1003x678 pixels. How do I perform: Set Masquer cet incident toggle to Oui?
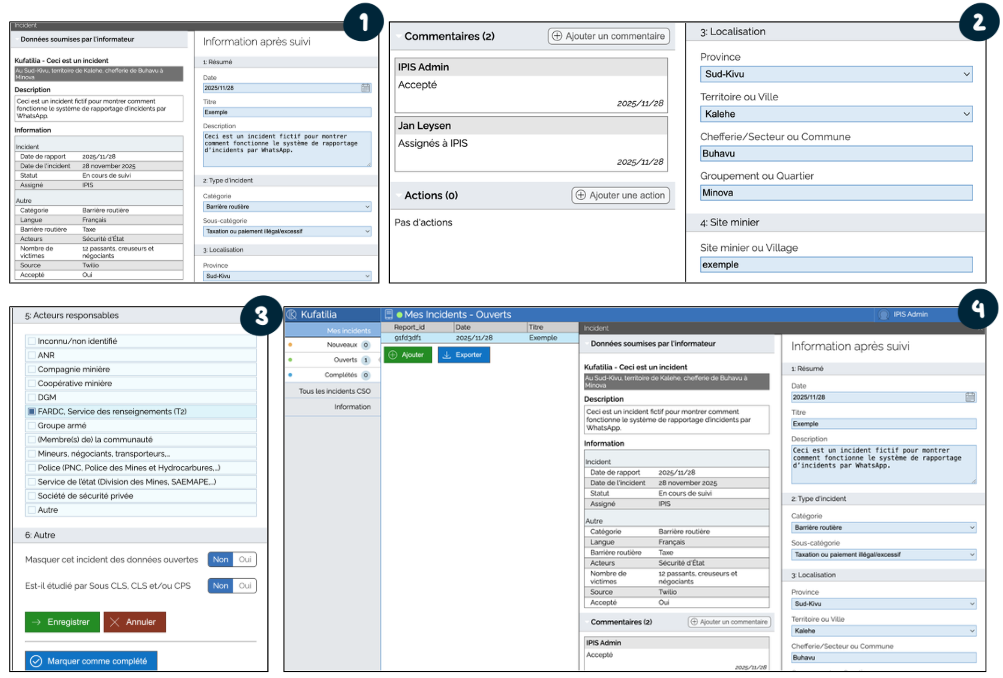pos(244,560)
